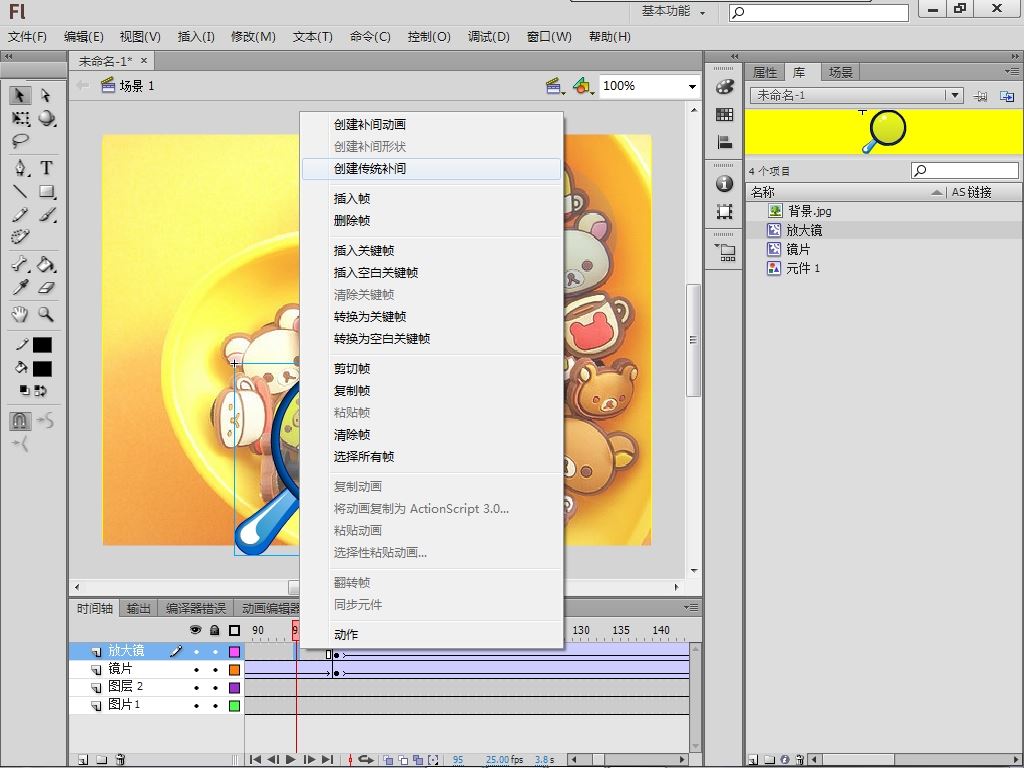Select the Brush tool

(x=47, y=214)
